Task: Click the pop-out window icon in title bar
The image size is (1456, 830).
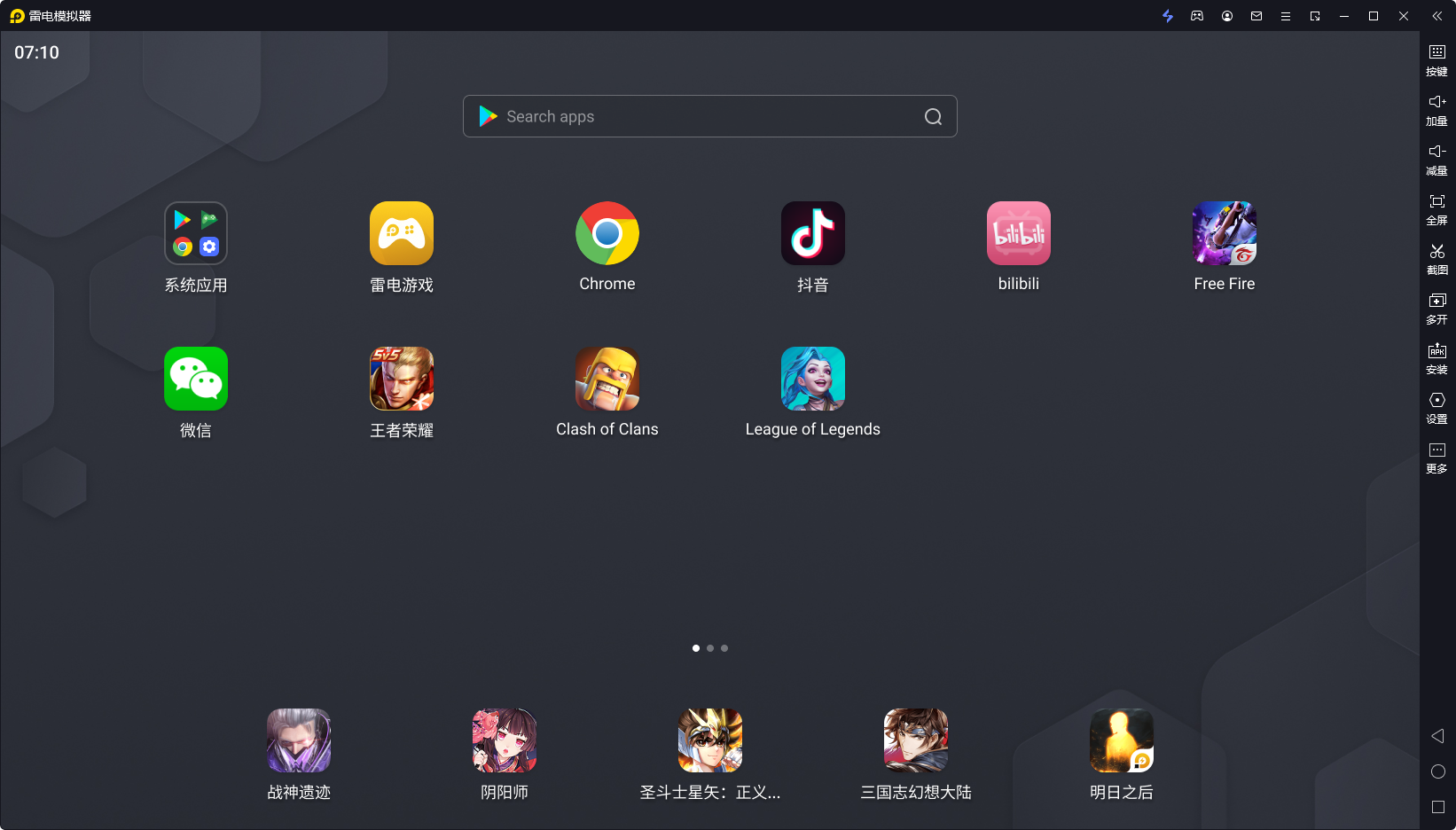Action: pyautogui.click(x=1315, y=16)
